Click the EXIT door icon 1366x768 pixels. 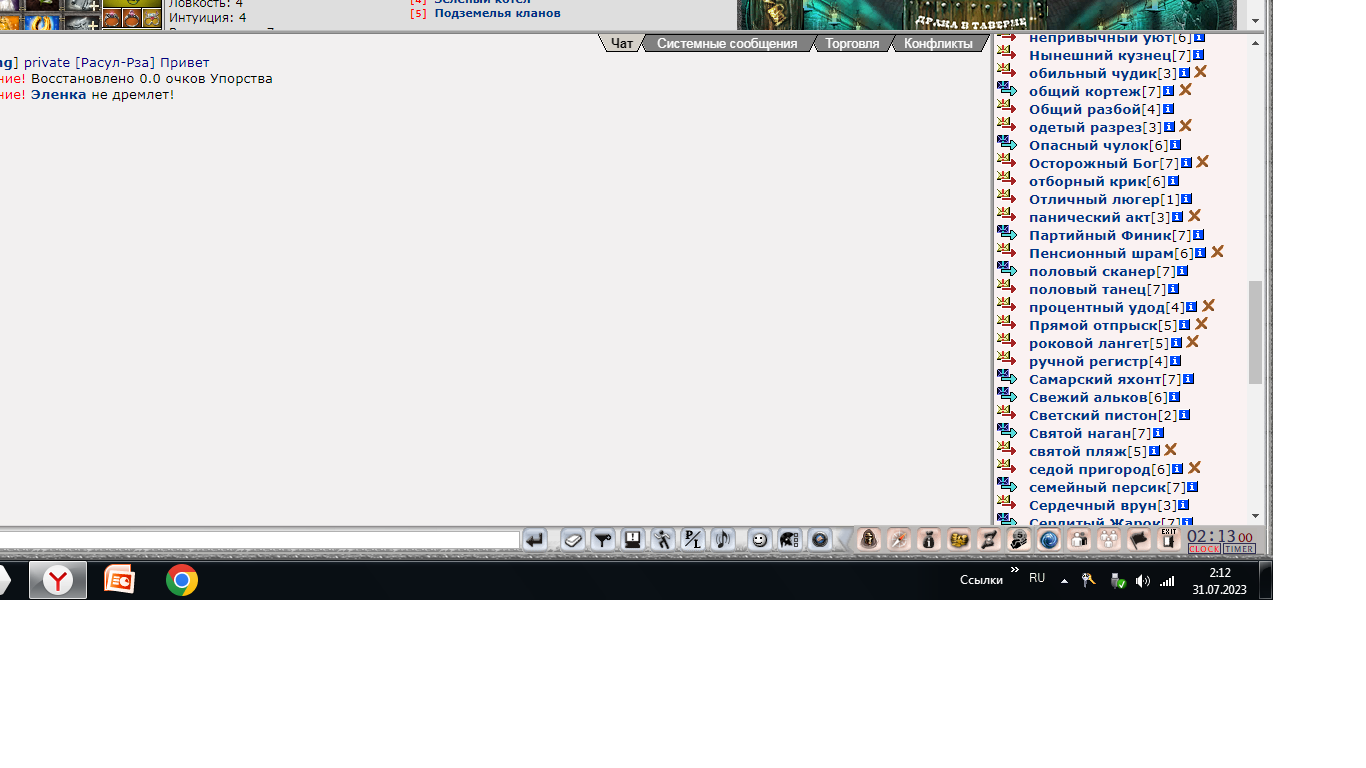coord(1168,540)
